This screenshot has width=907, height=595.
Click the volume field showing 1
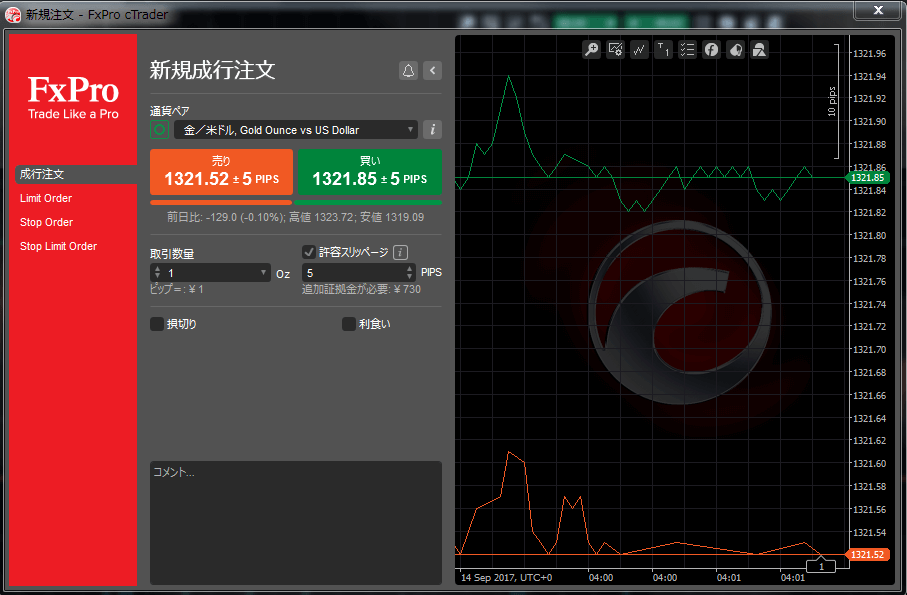coord(211,272)
